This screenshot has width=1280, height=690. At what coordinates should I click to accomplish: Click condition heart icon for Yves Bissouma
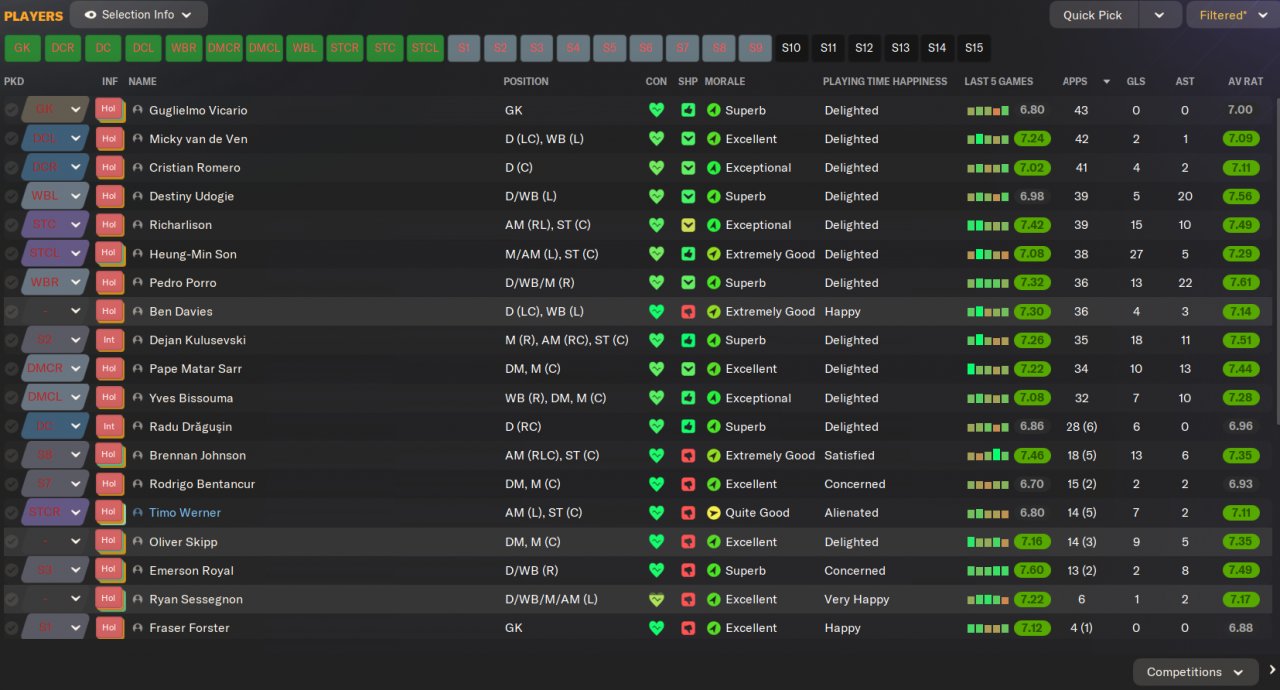tap(656, 398)
